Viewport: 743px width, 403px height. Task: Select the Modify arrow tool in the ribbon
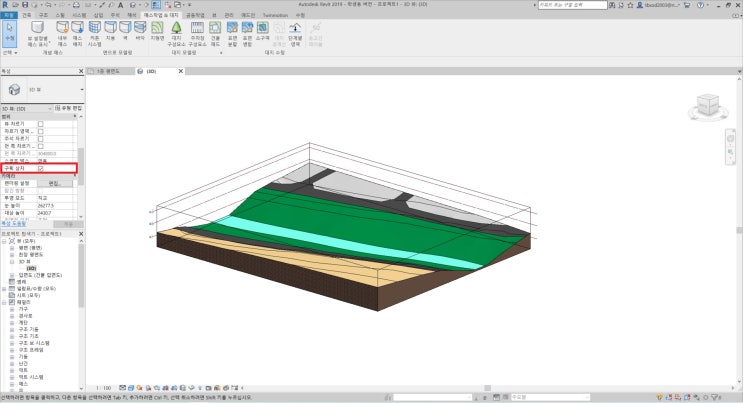[9, 33]
